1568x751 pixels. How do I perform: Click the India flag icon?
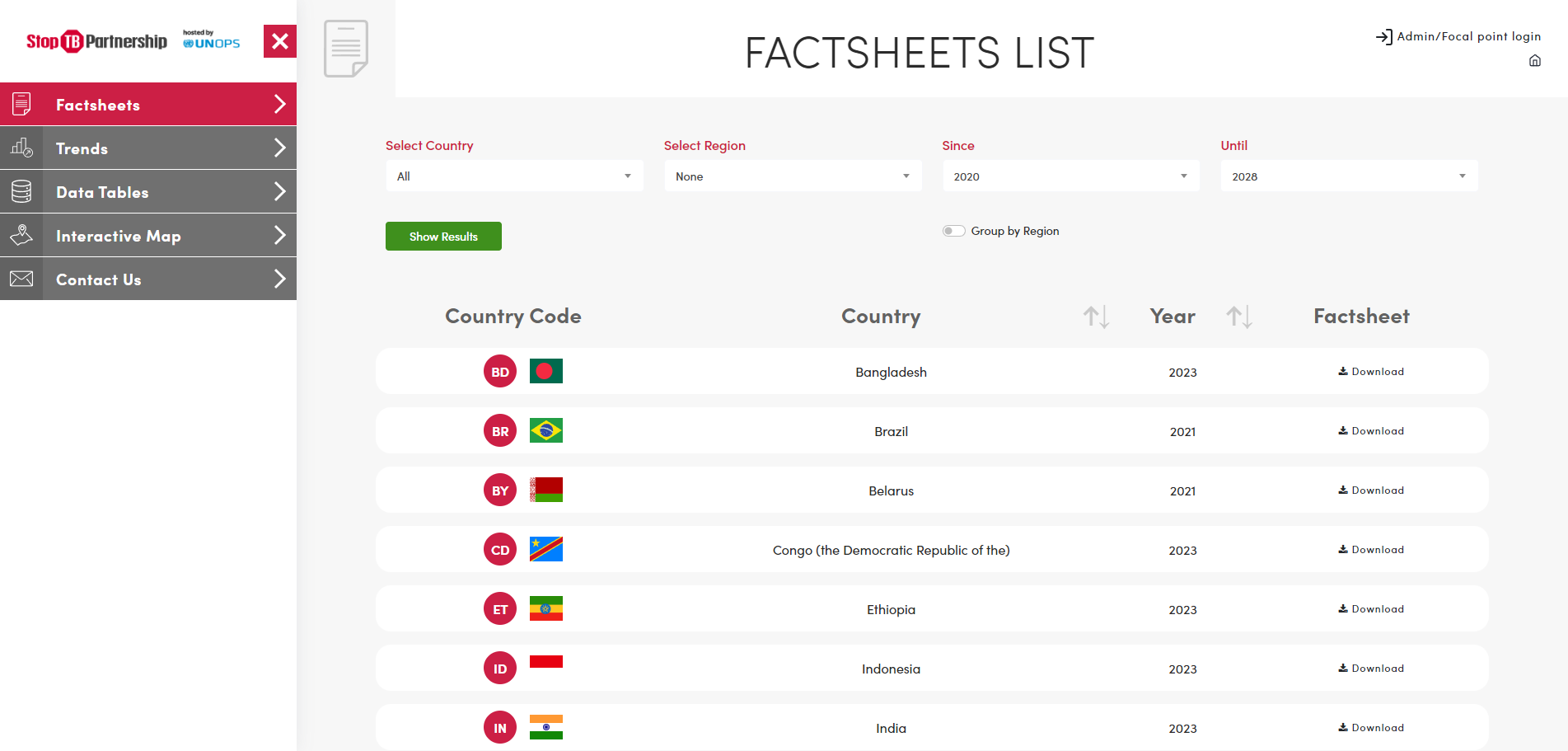click(x=545, y=728)
